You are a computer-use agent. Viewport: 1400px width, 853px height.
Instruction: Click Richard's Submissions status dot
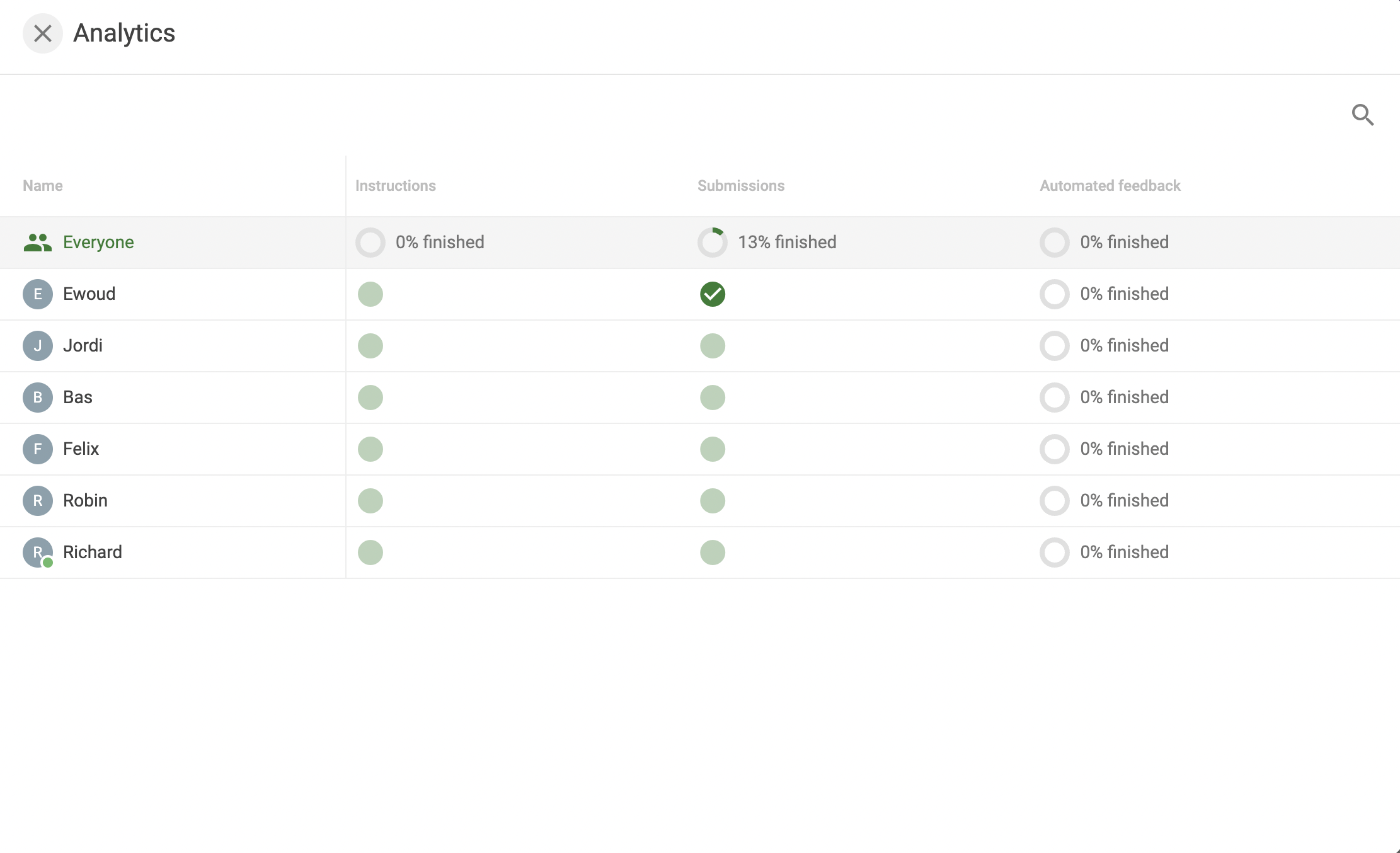pos(713,552)
